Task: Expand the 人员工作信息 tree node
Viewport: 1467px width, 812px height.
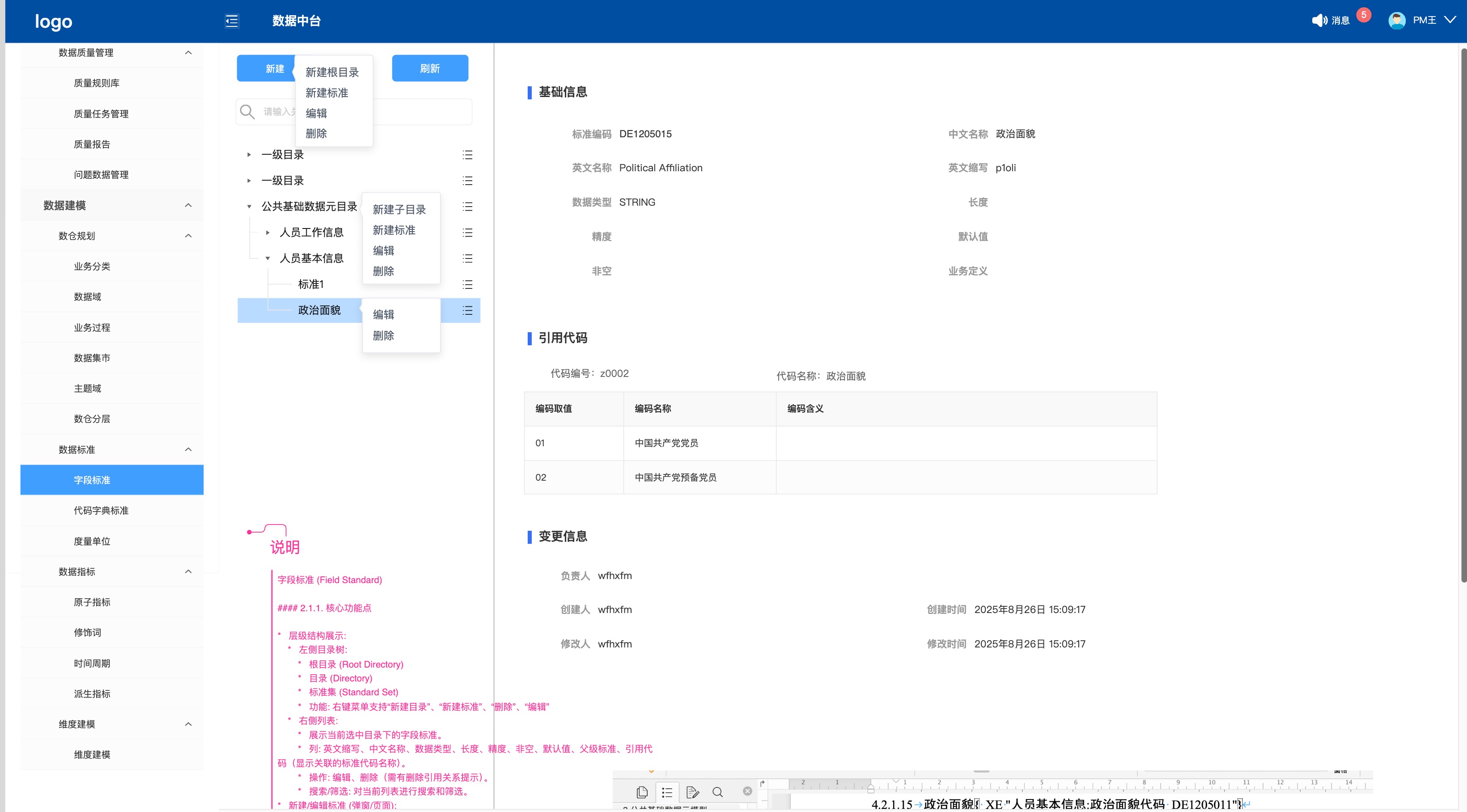Action: point(267,233)
